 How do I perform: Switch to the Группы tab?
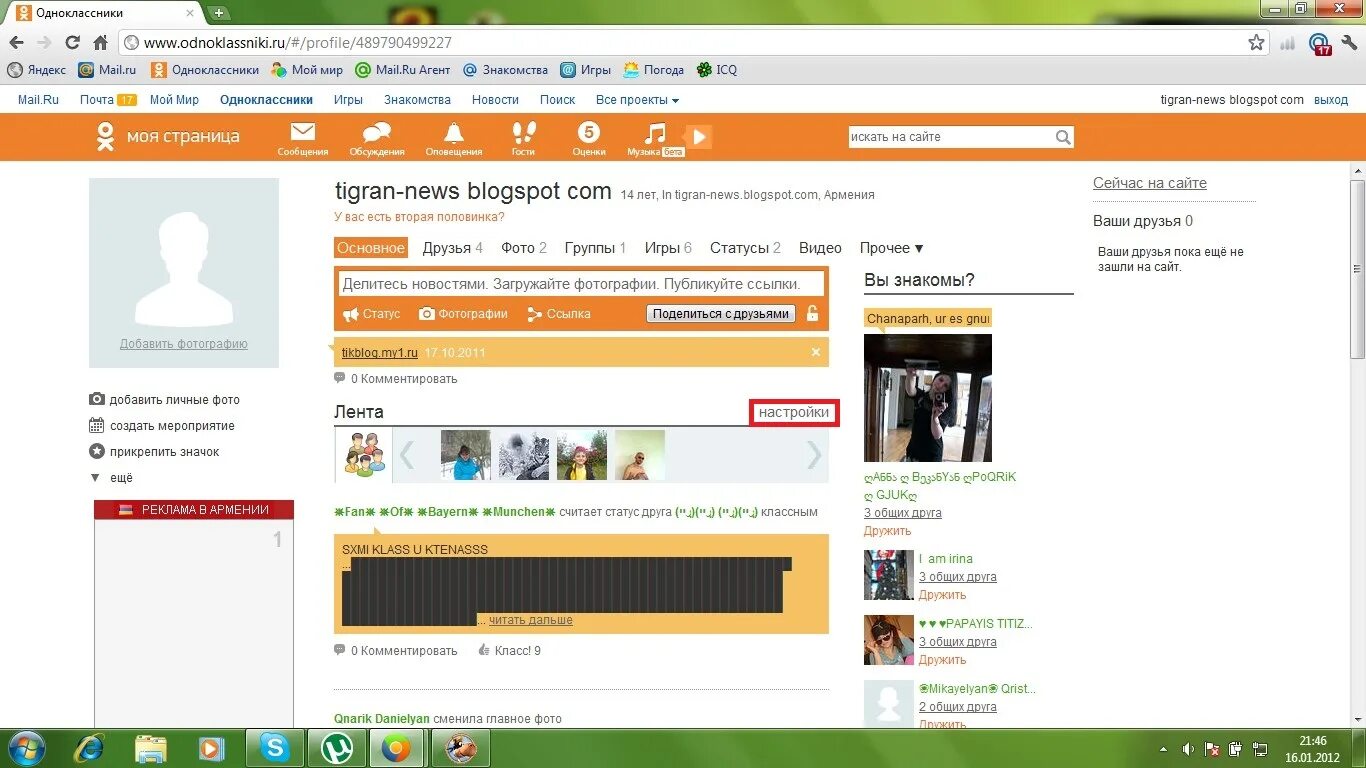[595, 248]
